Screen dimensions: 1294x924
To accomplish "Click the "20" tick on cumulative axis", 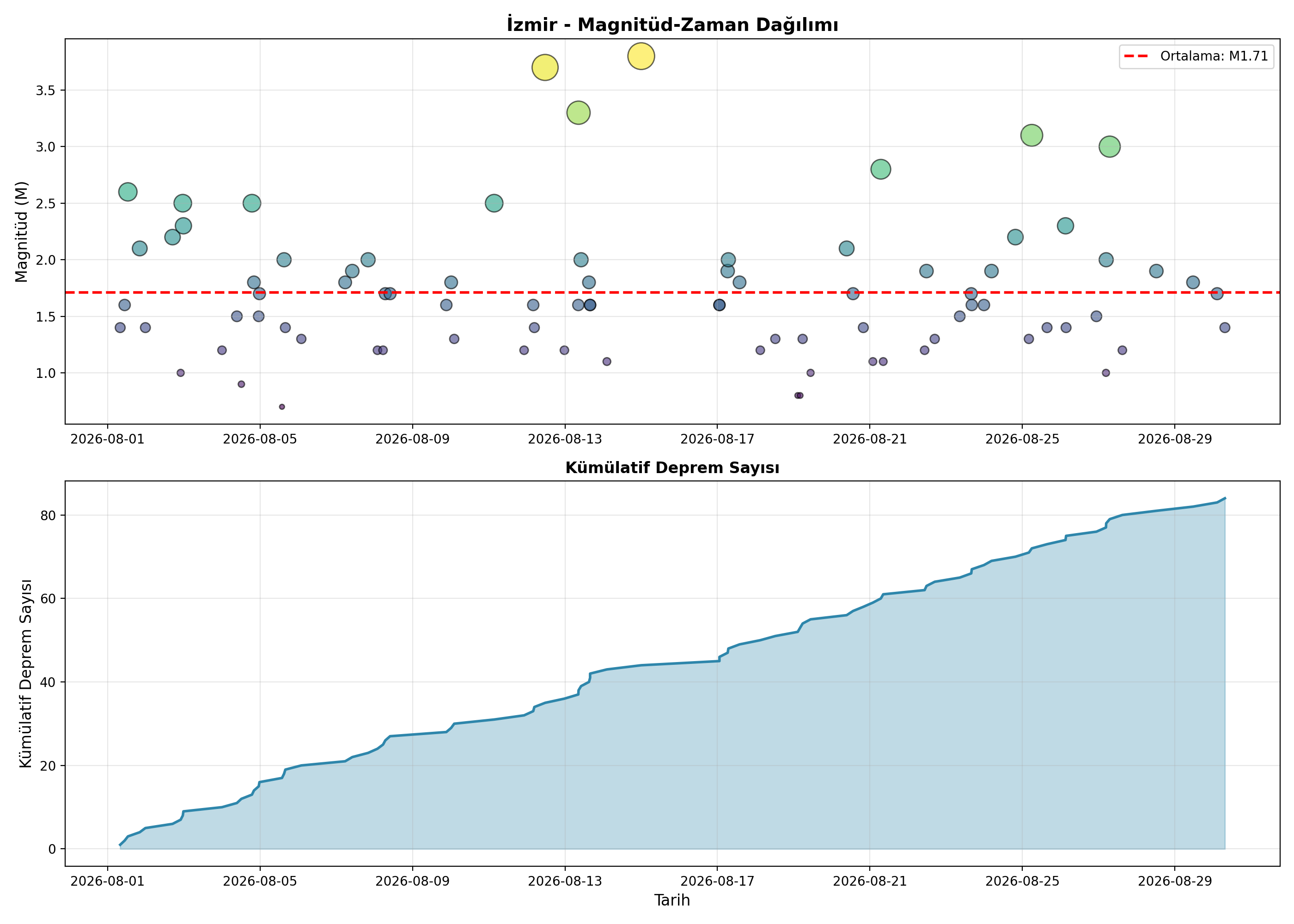I will 49,766.
